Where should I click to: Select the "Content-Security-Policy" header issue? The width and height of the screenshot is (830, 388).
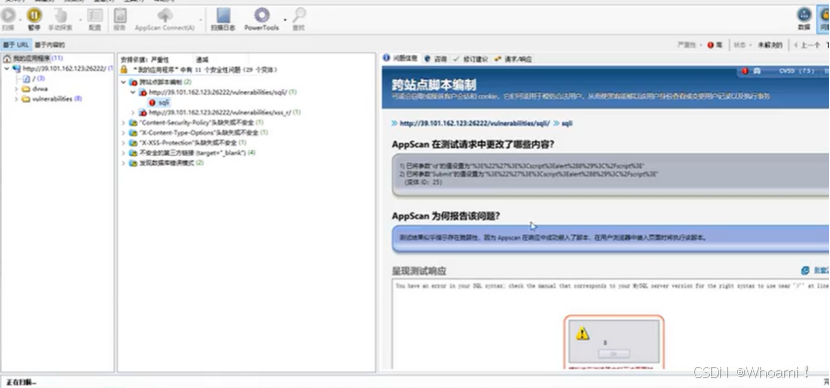(x=196, y=123)
